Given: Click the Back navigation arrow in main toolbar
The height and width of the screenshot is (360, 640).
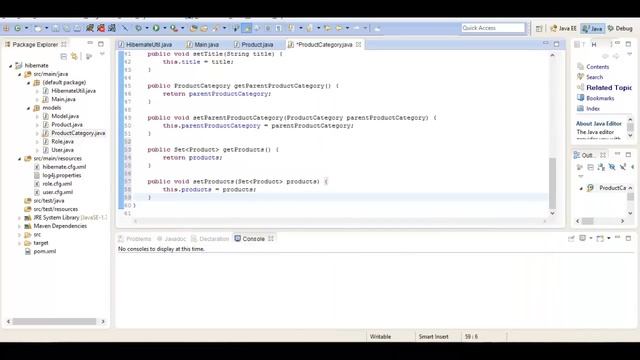Looking at the screenshot, I should coord(338,28).
